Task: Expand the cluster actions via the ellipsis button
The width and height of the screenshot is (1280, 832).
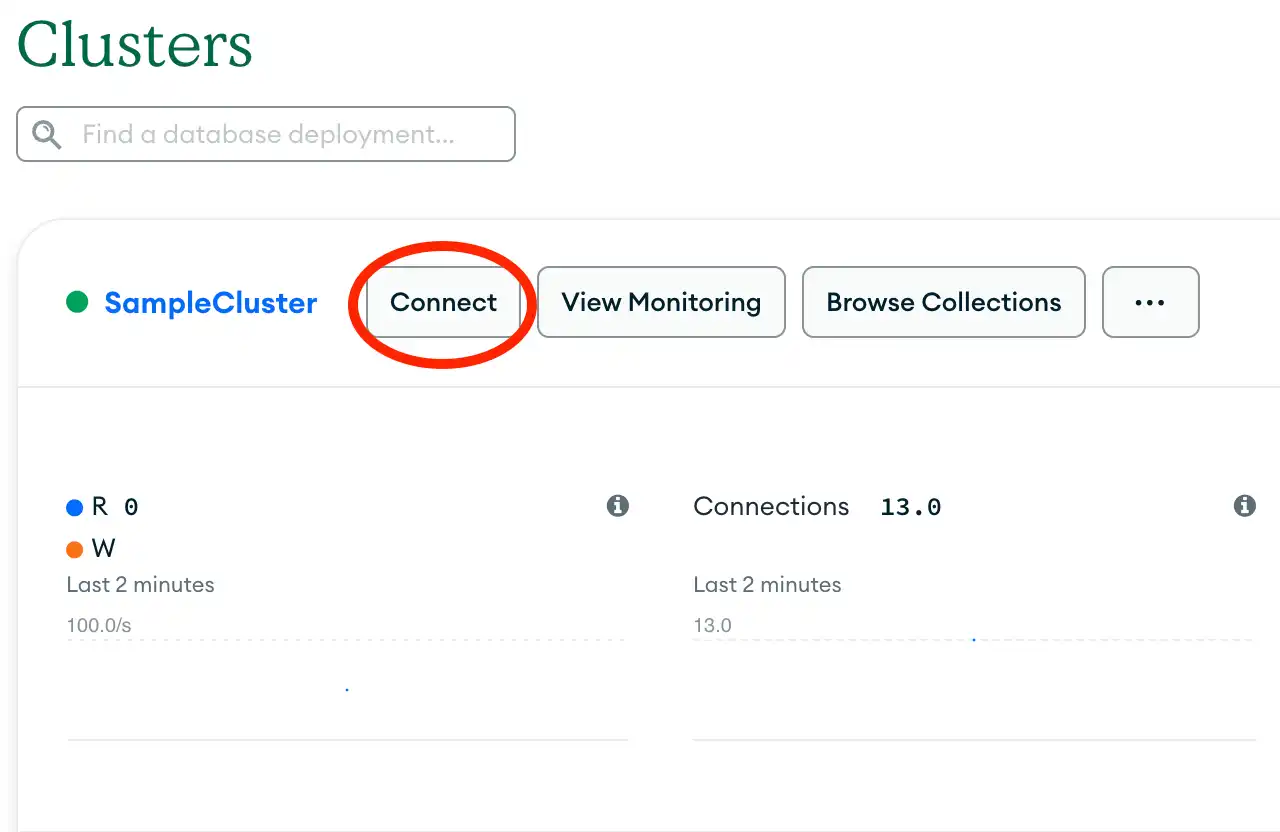Action: 1150,302
